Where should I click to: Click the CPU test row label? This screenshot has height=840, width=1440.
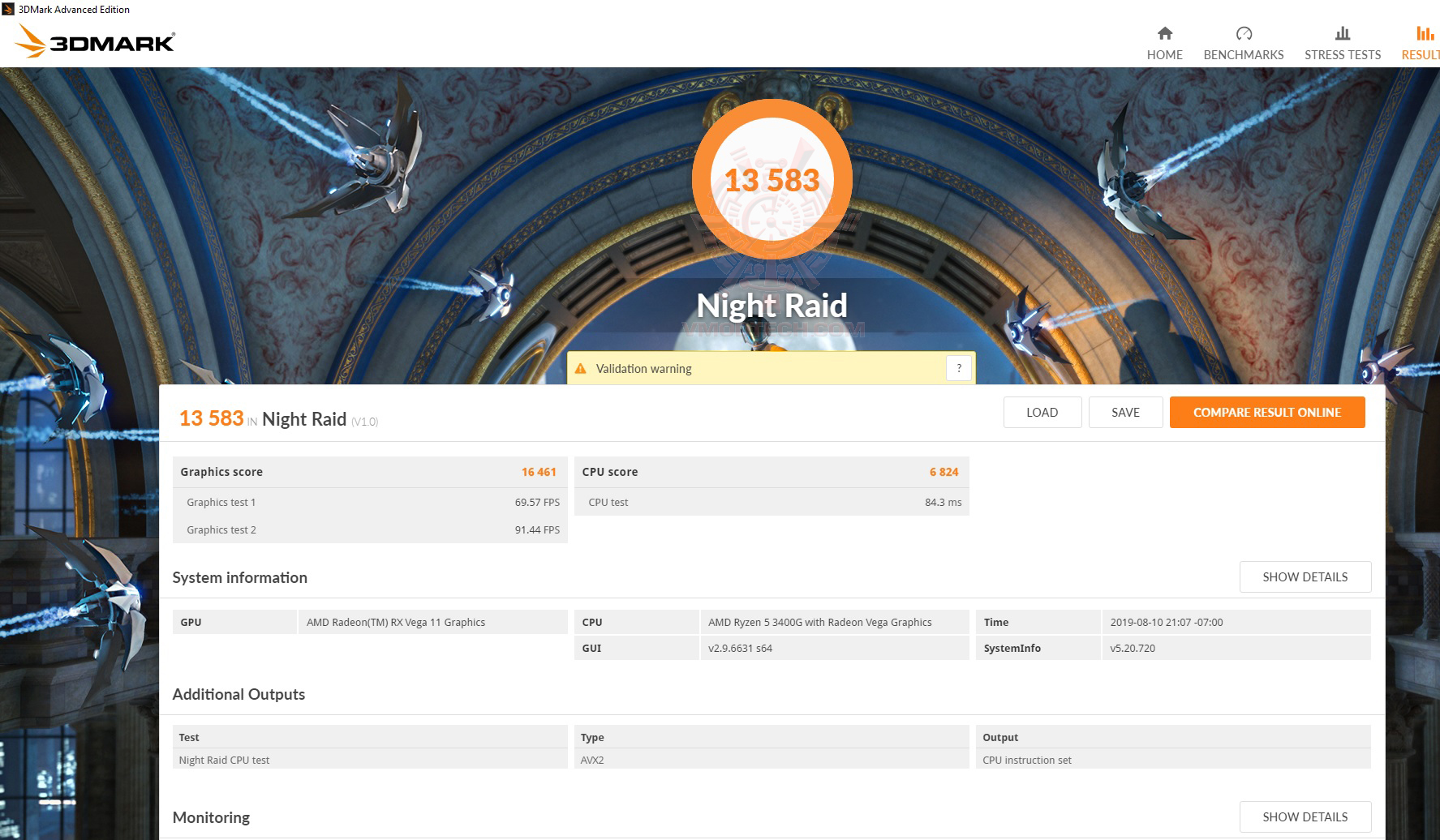608,503
